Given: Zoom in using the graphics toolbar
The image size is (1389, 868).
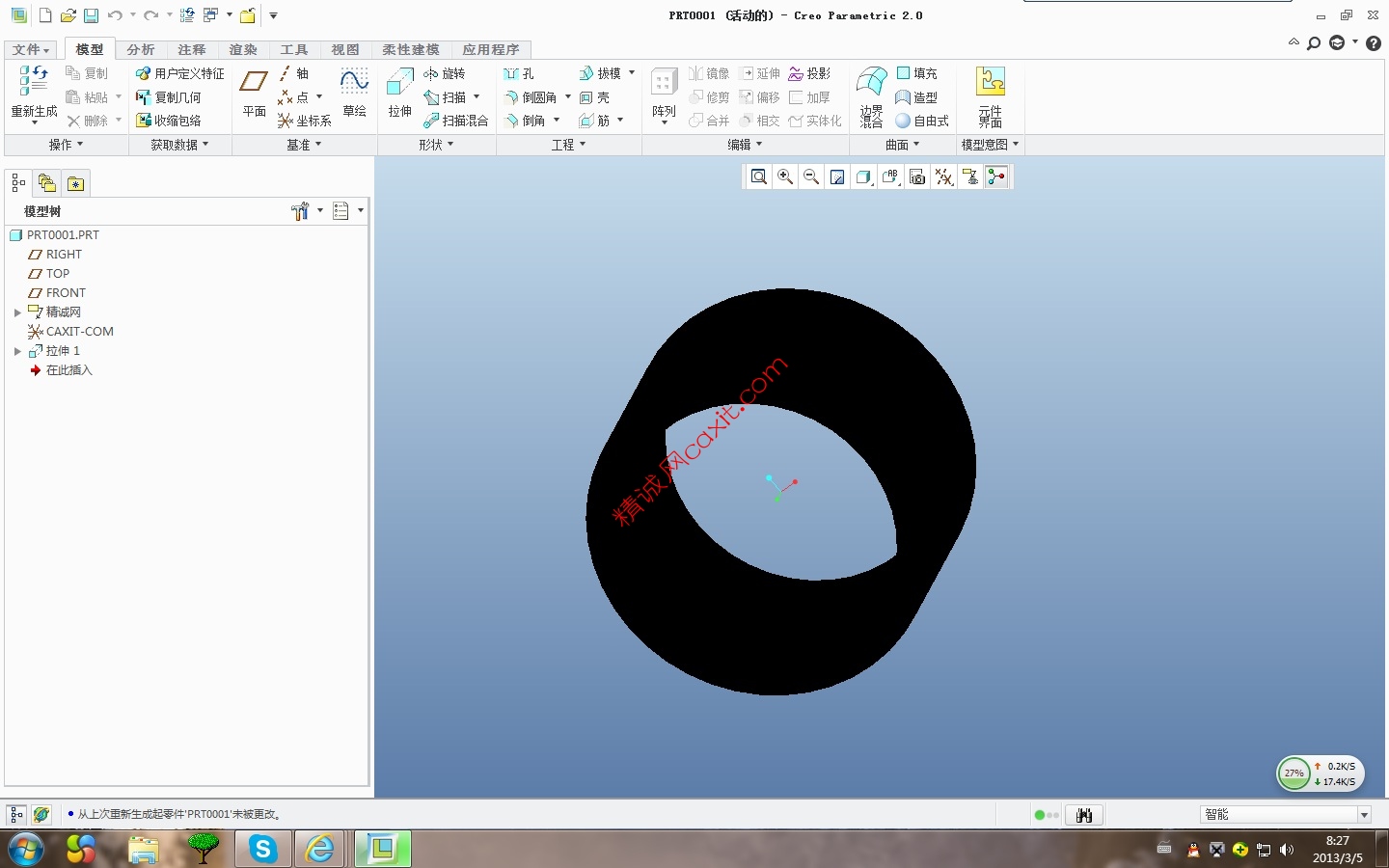Looking at the screenshot, I should pyautogui.click(x=785, y=176).
